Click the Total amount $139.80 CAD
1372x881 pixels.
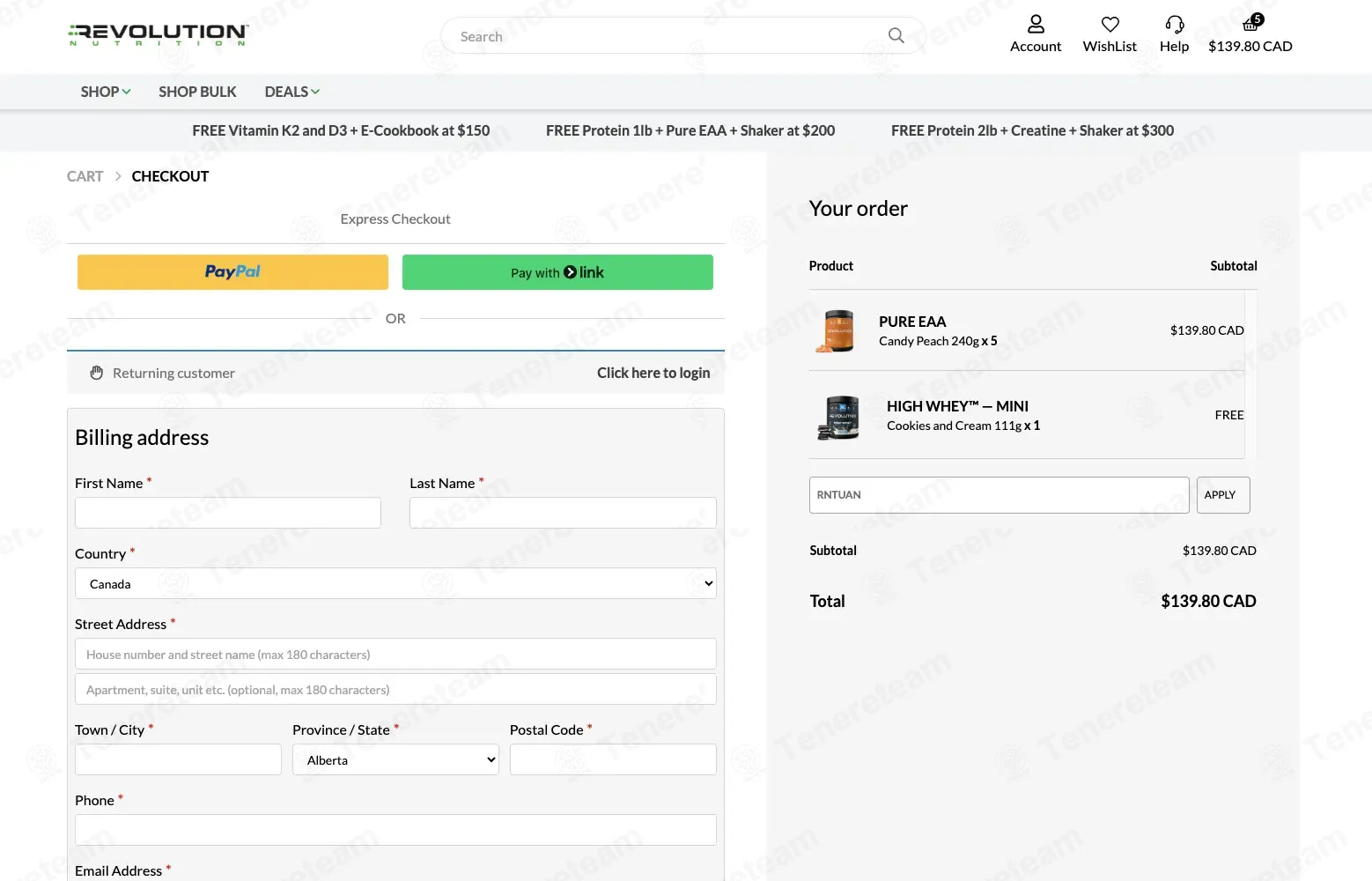[1208, 601]
